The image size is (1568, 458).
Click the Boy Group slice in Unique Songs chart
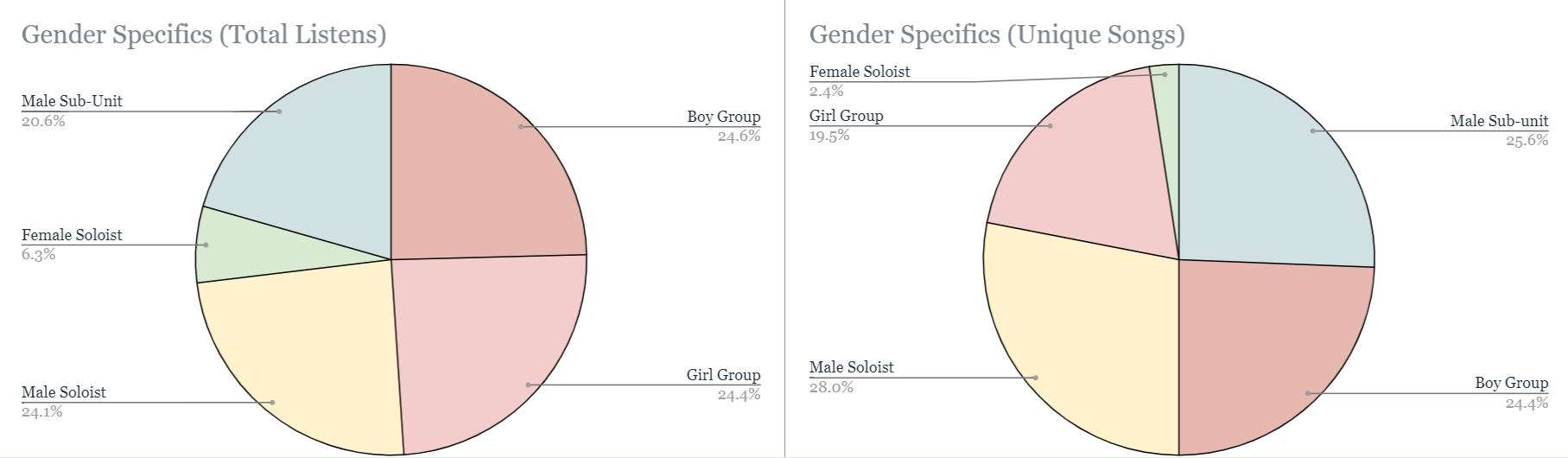(1270, 354)
